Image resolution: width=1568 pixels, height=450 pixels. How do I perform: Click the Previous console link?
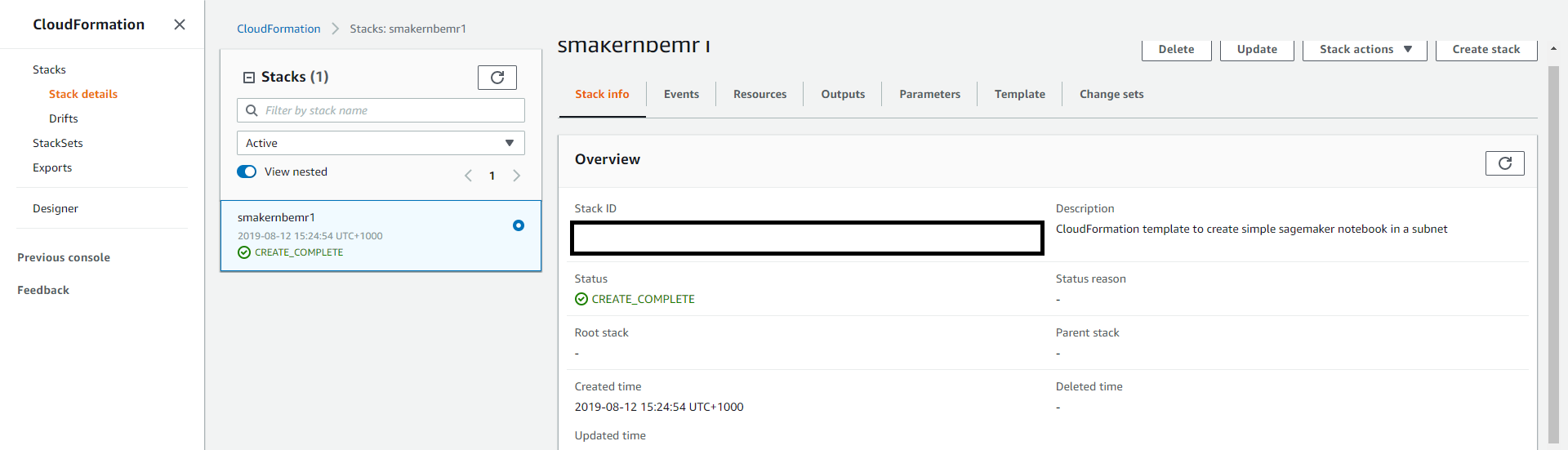64,257
